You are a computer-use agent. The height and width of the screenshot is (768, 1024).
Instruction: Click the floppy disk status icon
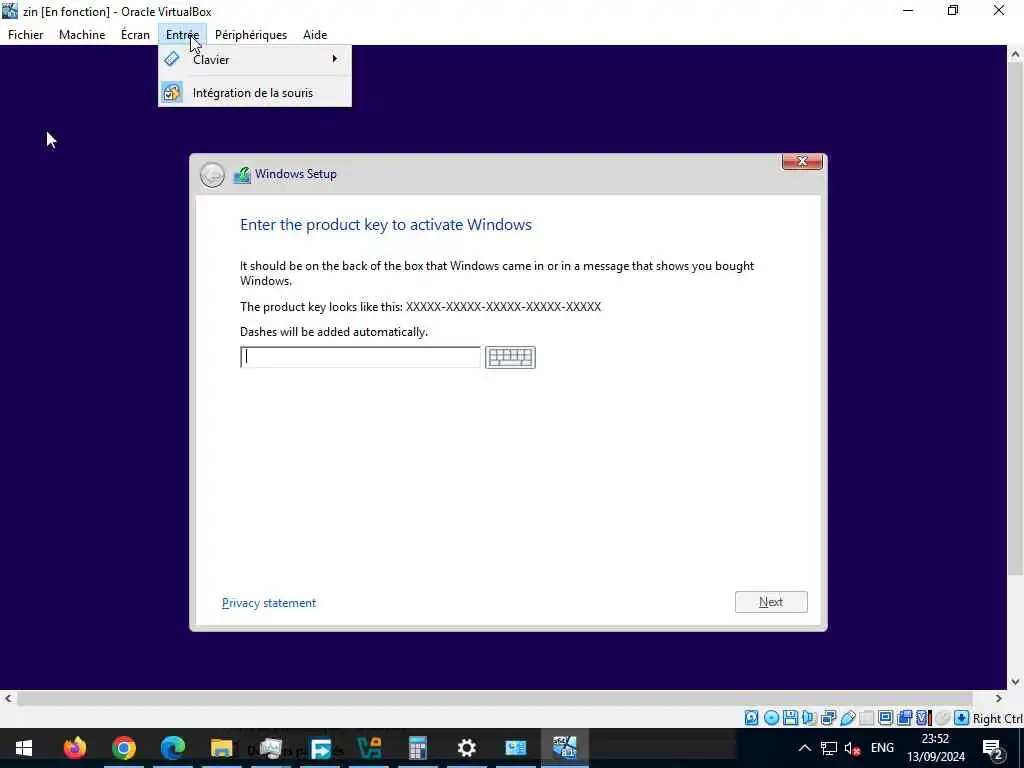790,718
